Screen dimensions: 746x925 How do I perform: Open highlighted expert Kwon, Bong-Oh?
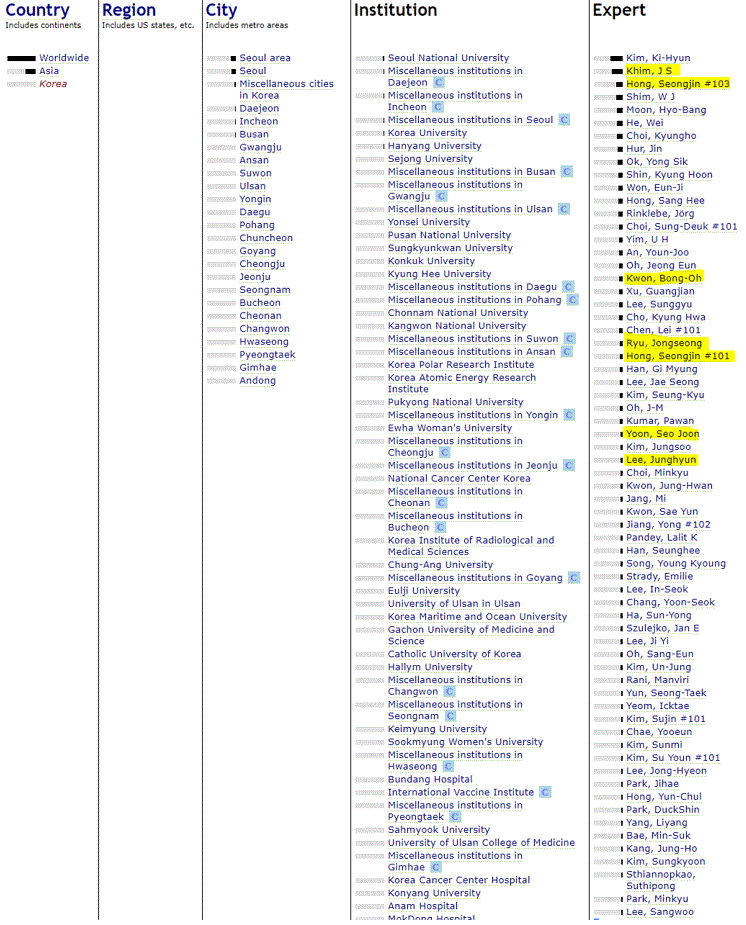pos(664,278)
